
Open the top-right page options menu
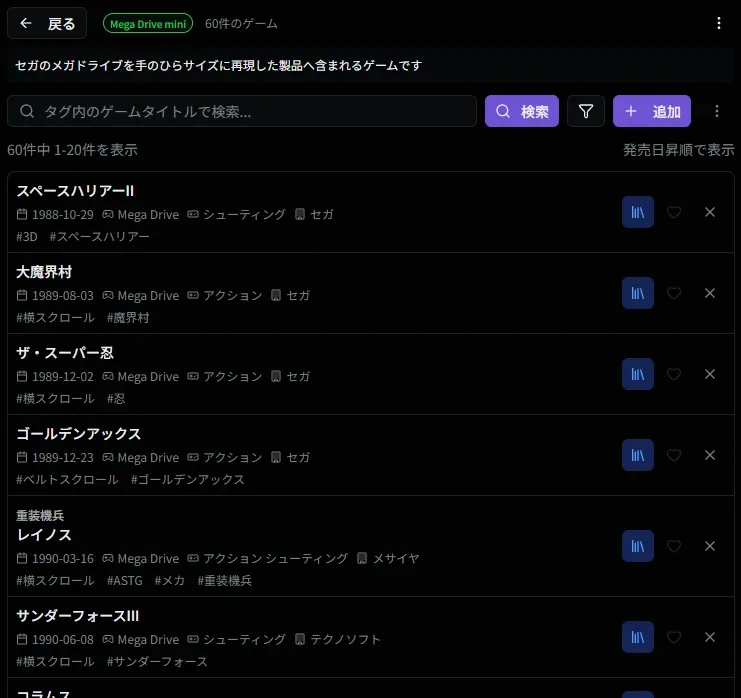click(719, 23)
